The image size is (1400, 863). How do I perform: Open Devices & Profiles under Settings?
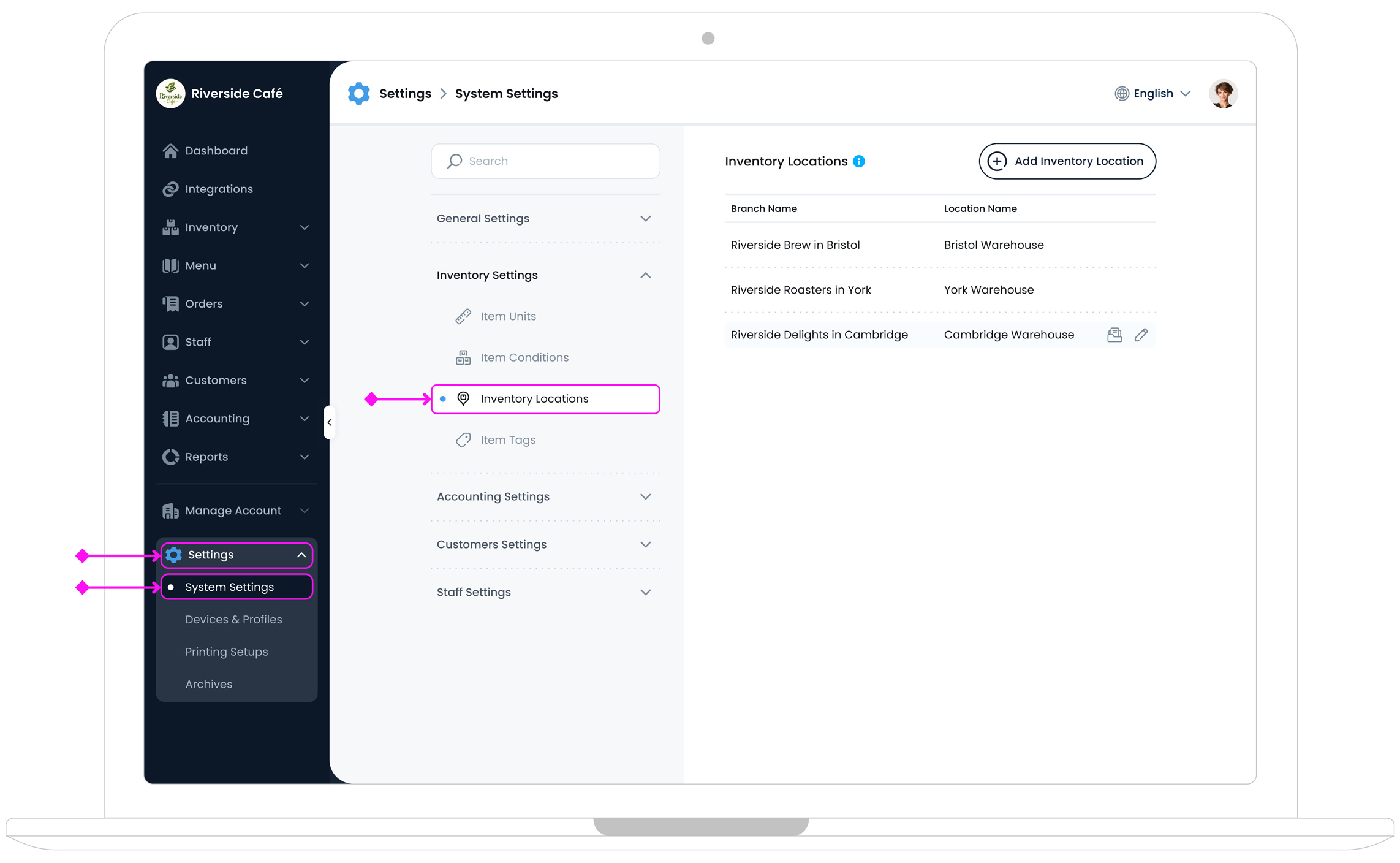(233, 619)
